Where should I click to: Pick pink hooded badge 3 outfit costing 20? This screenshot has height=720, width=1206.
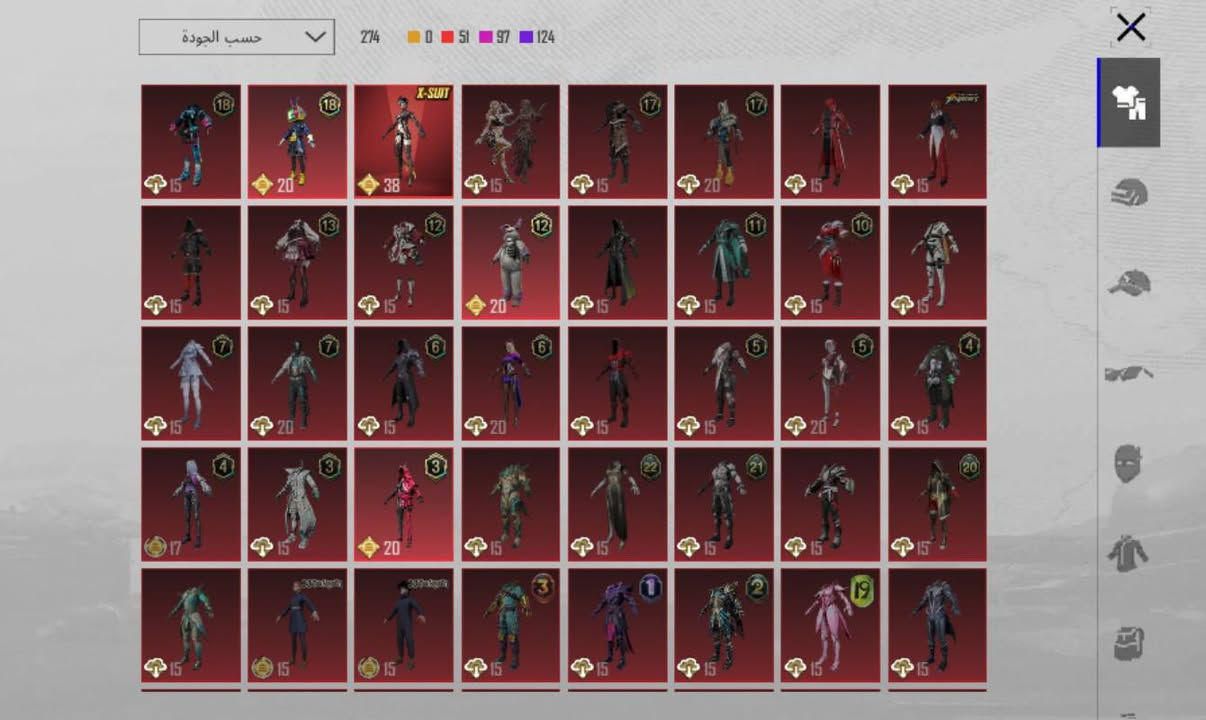point(404,504)
